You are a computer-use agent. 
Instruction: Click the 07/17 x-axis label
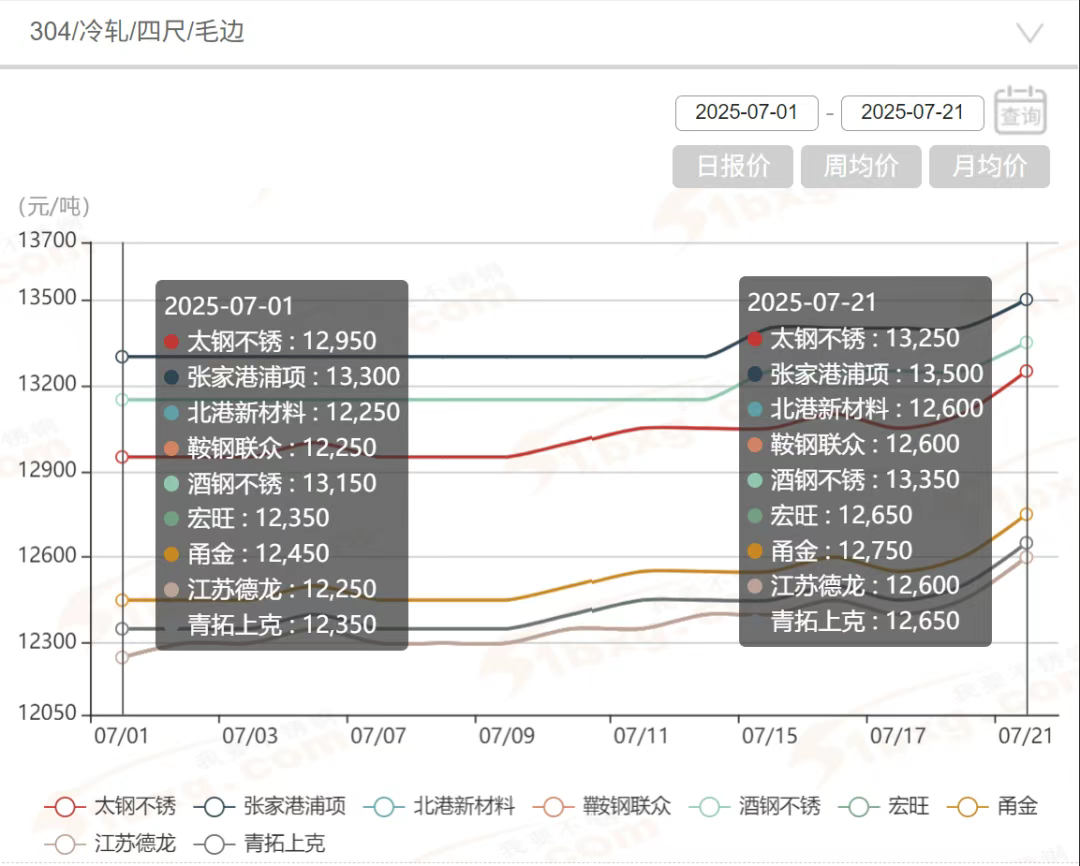(x=898, y=736)
